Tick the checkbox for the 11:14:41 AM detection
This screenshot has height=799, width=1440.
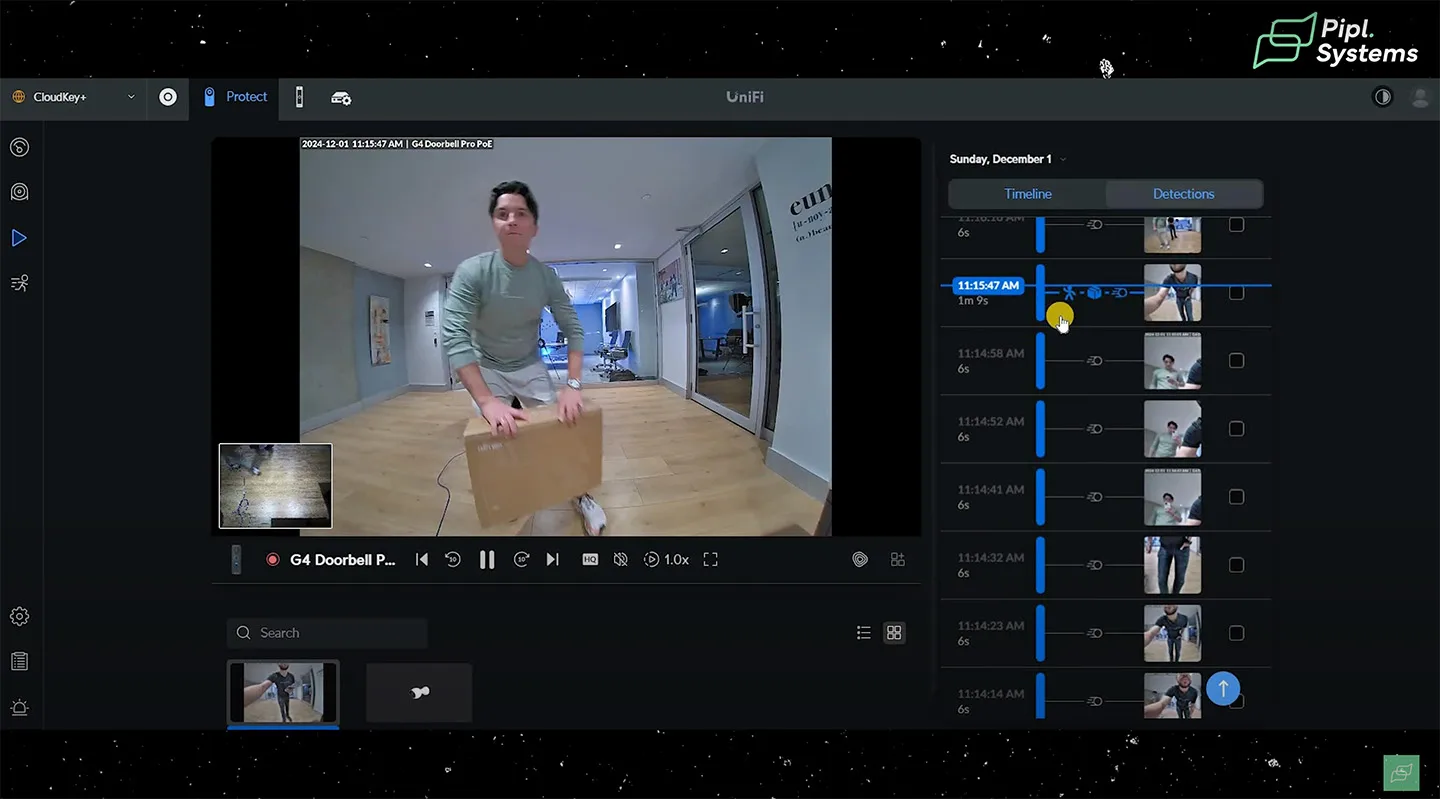click(1237, 497)
